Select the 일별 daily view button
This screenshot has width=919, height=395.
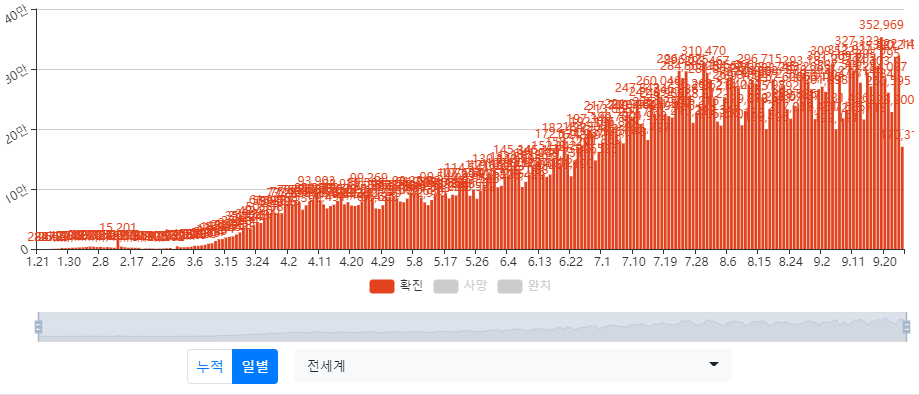(255, 367)
